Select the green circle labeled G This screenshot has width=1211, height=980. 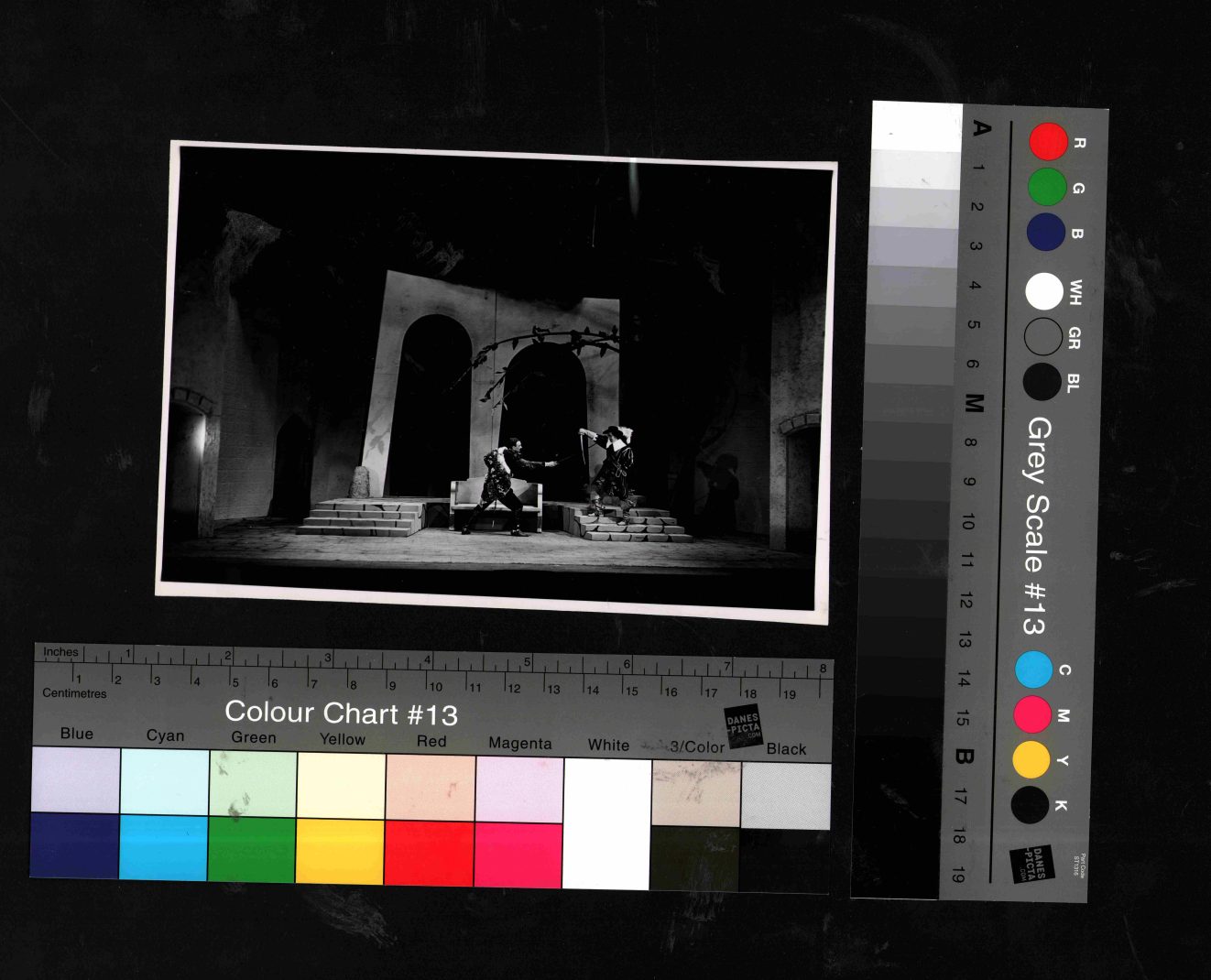(x=1046, y=187)
